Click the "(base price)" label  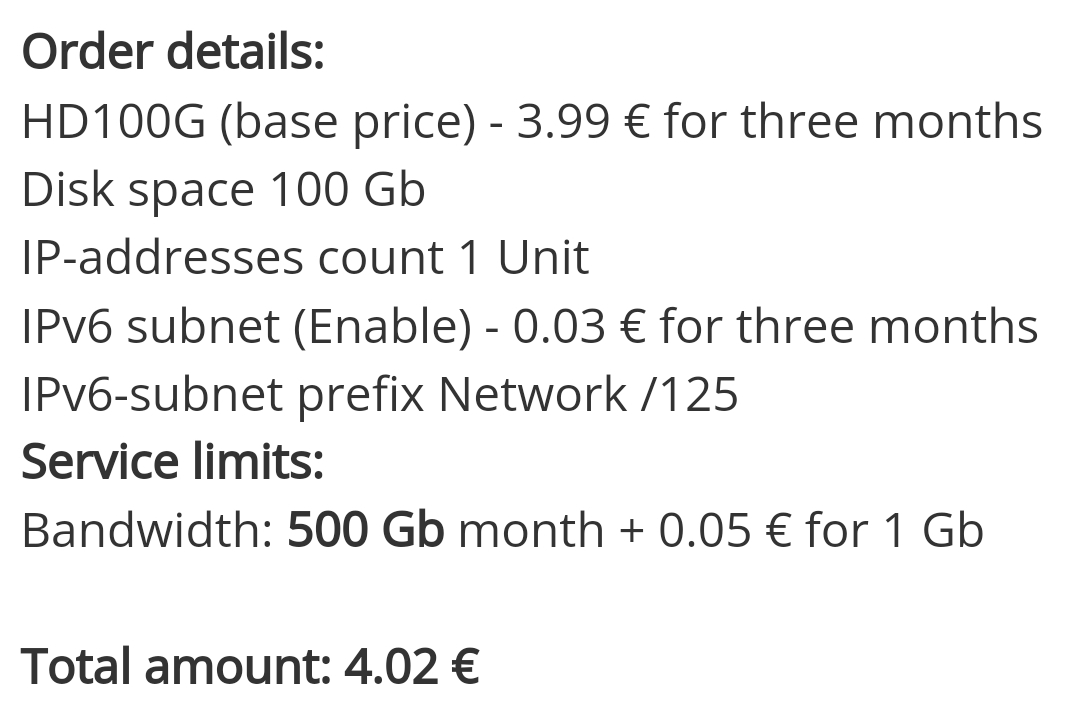tap(348, 122)
